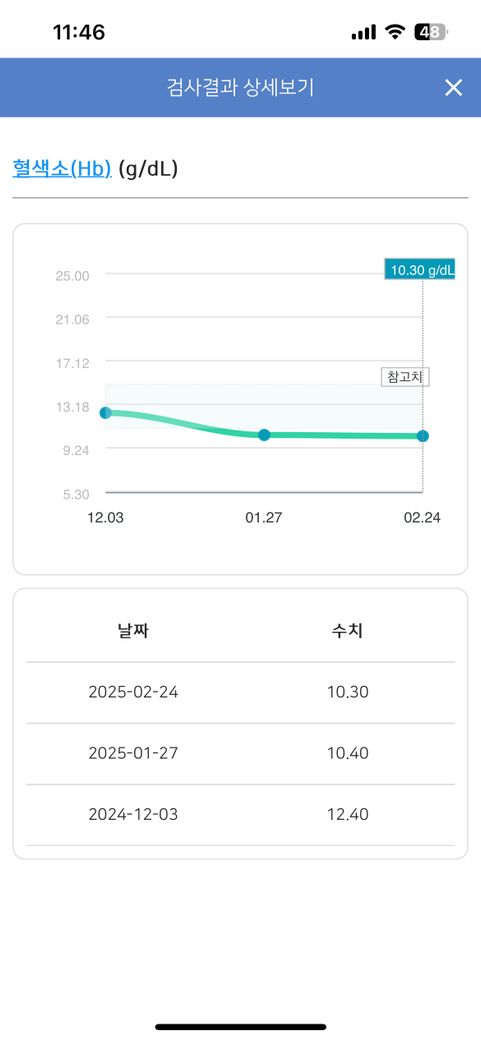The image size is (481, 1040).
Task: Select the 2024-12-03 table row
Action: click(240, 814)
